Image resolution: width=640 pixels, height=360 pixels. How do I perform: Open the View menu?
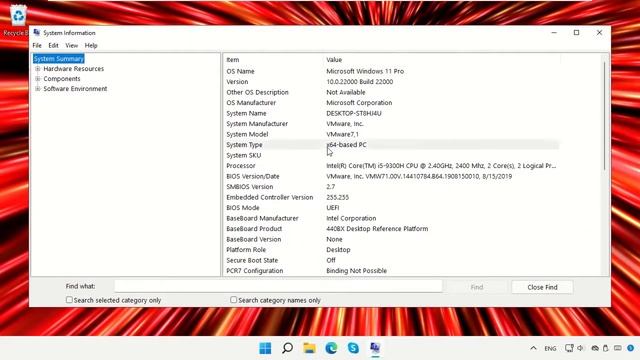[x=71, y=45]
